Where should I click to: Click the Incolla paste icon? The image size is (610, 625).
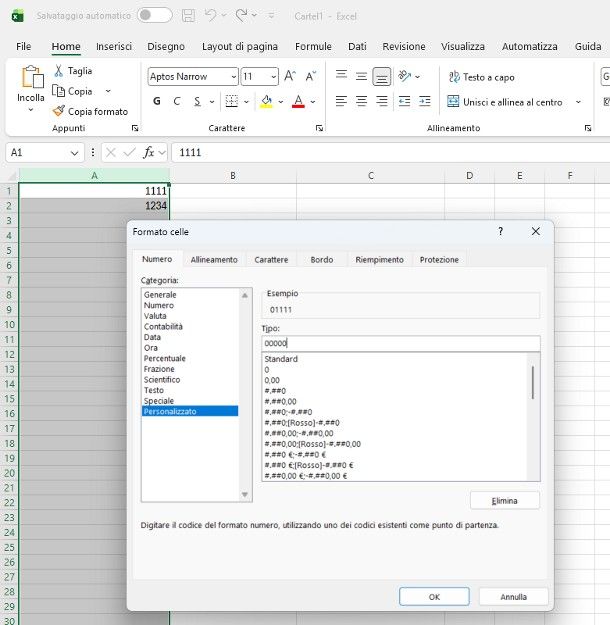32,77
